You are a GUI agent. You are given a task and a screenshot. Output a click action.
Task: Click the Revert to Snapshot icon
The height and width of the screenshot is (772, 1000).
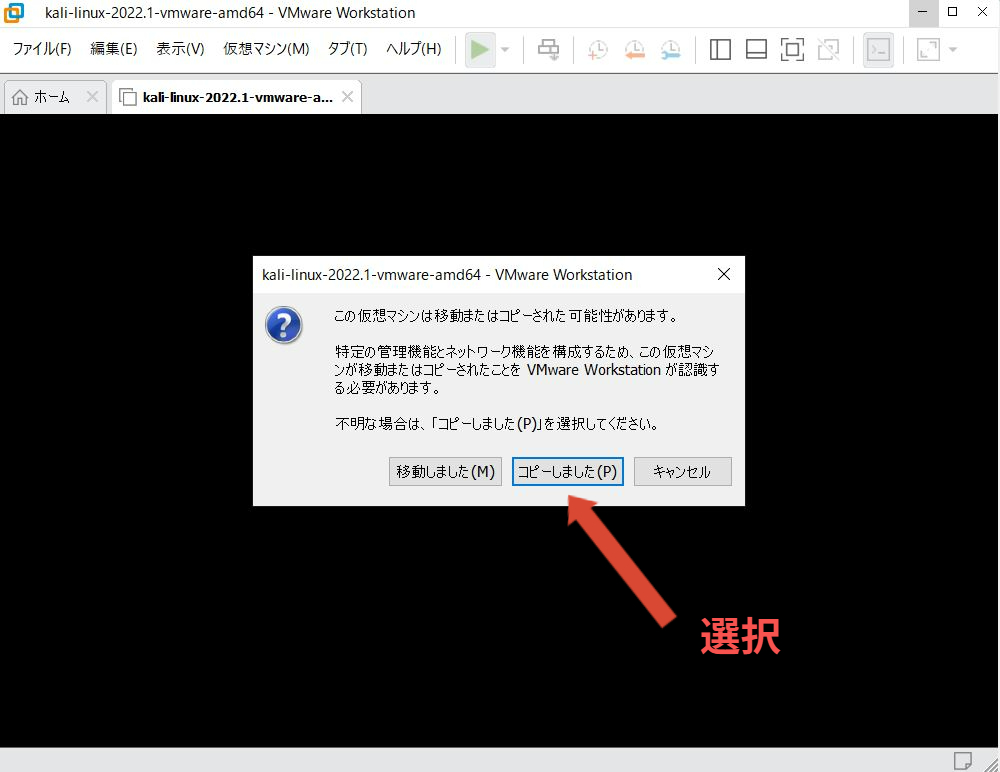(635, 49)
